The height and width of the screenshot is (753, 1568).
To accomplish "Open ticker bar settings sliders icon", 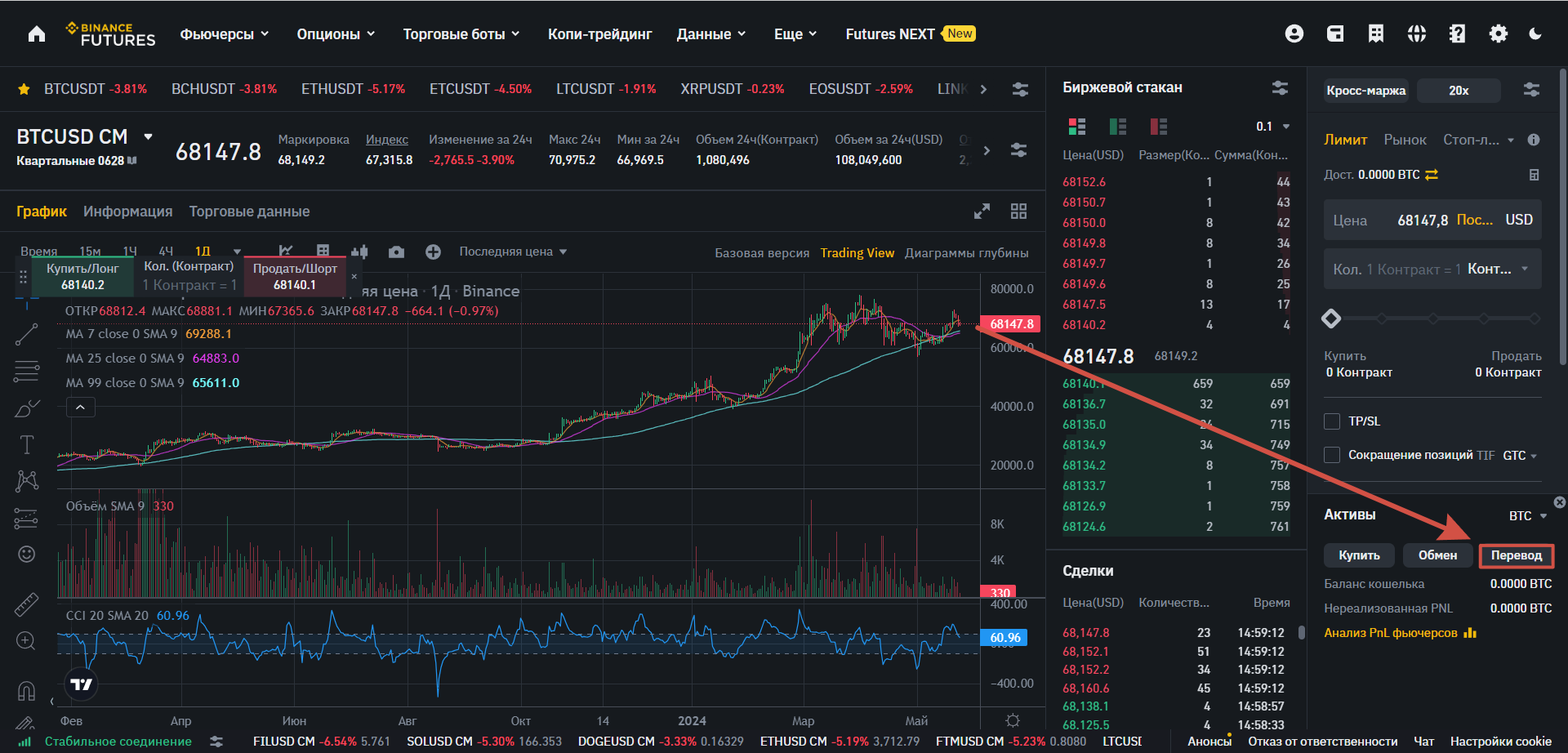I will (1020, 89).
